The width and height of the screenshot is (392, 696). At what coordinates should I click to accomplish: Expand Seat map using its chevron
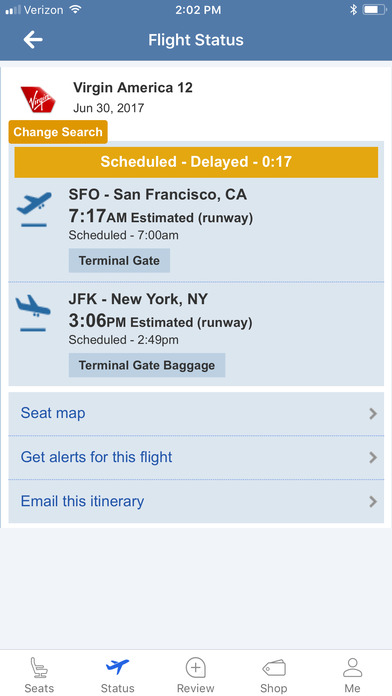click(373, 414)
